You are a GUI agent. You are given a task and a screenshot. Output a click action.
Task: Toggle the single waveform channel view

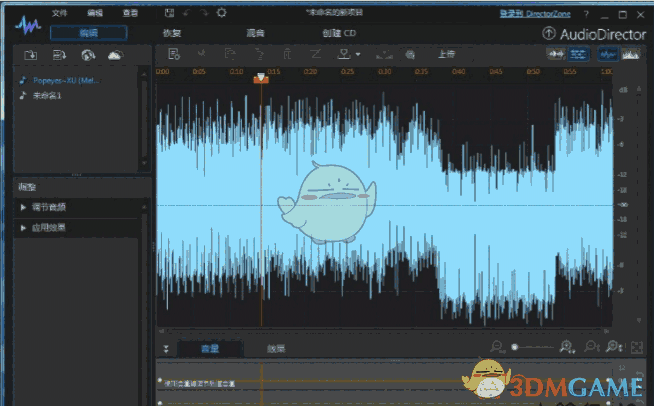coord(556,54)
